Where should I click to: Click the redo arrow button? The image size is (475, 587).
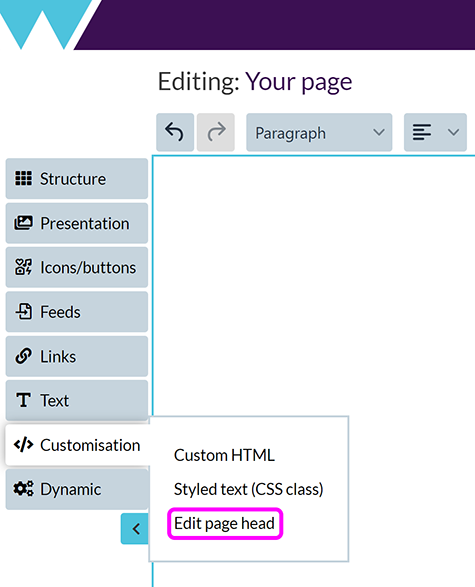pyautogui.click(x=216, y=133)
